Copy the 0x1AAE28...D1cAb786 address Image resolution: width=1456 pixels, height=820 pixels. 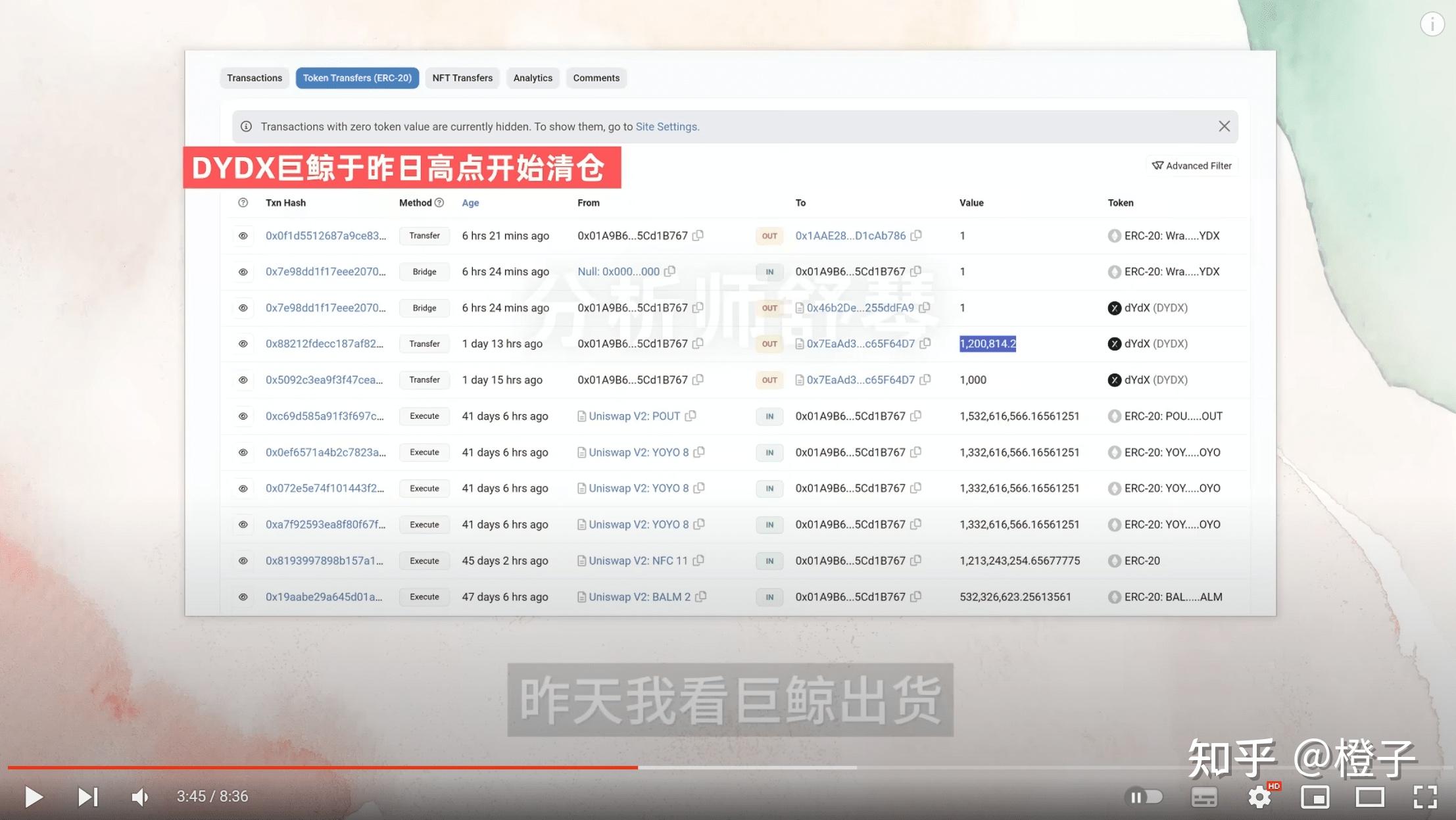pos(916,235)
